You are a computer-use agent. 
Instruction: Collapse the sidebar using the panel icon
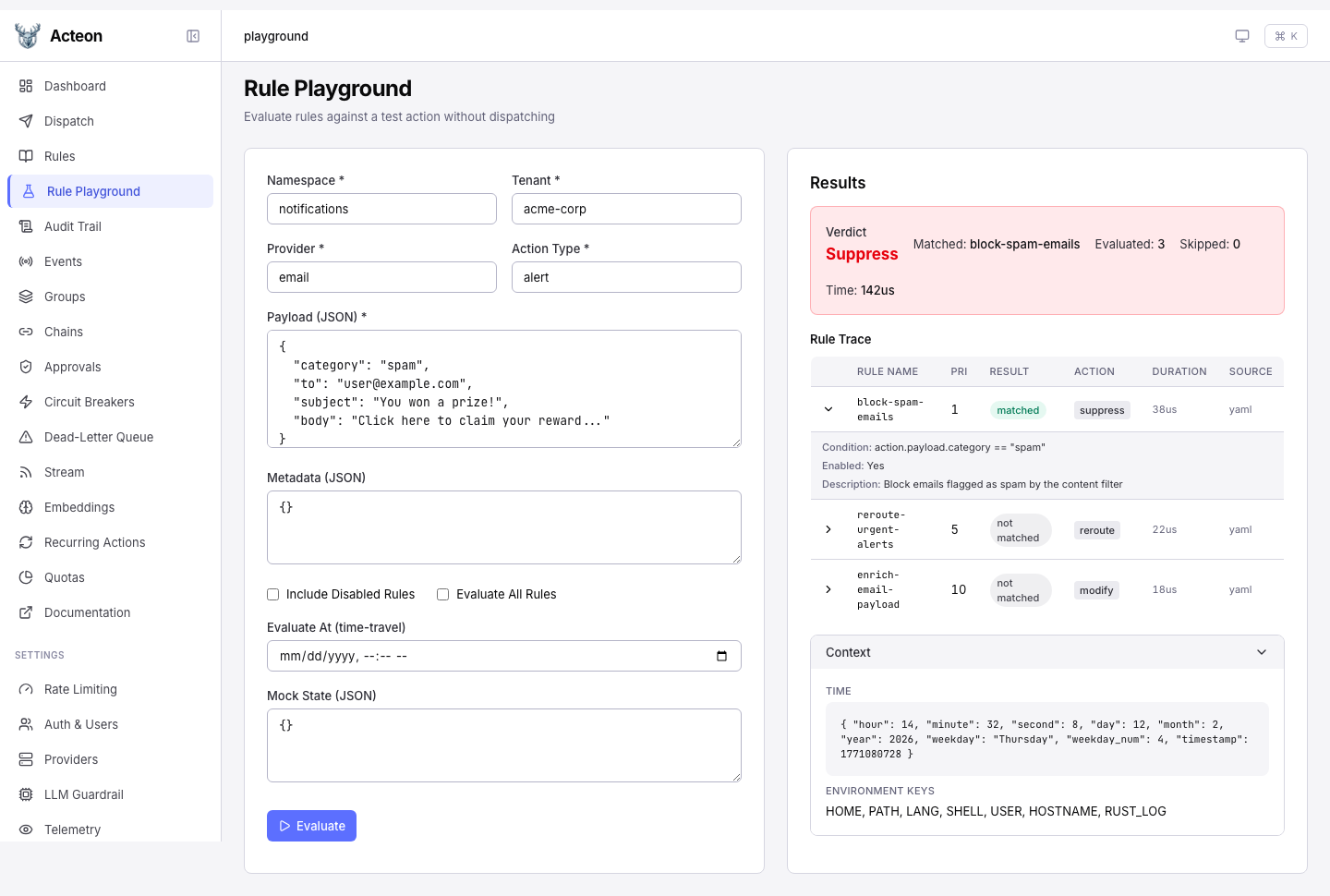193,36
